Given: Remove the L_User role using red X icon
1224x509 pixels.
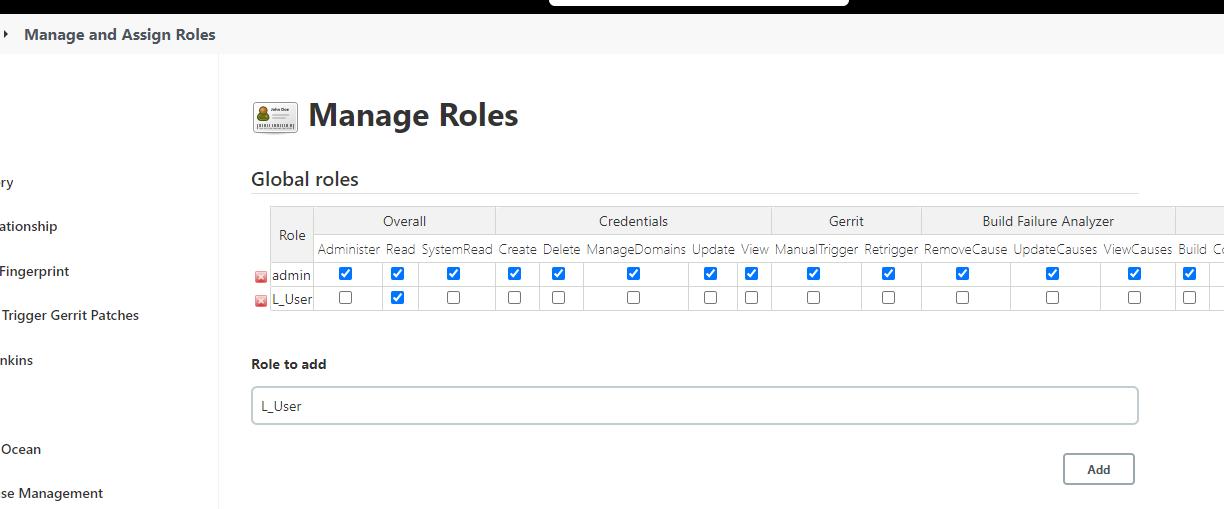Looking at the screenshot, I should coord(261,300).
